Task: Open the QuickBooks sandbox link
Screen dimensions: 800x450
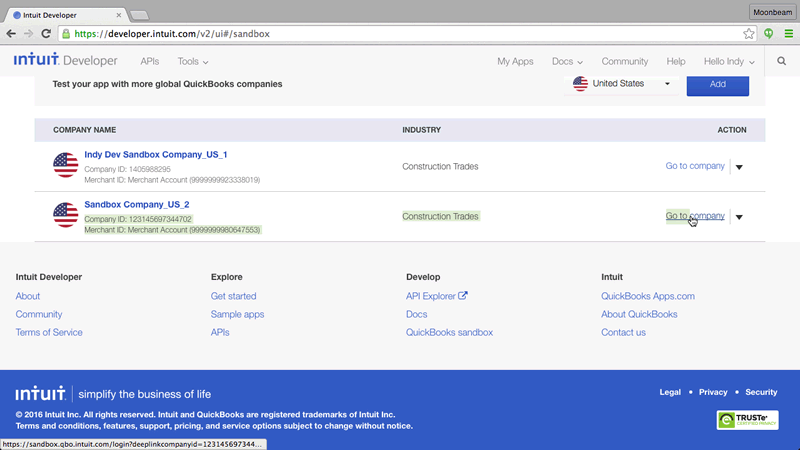Action: pyautogui.click(x=449, y=332)
